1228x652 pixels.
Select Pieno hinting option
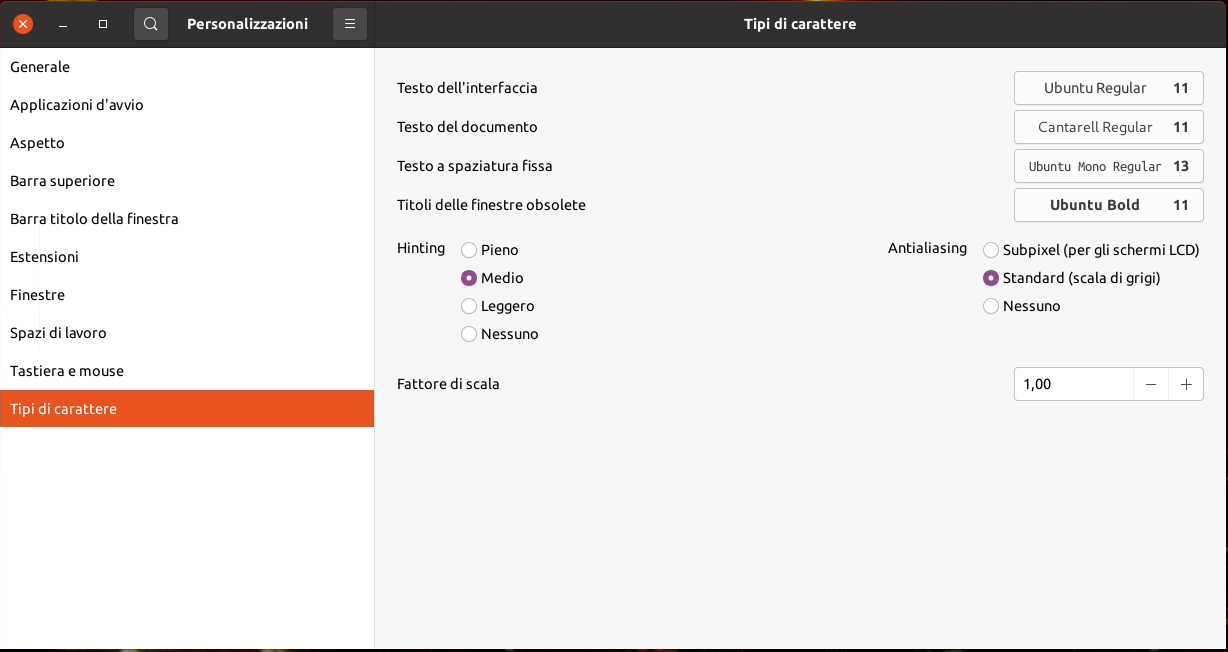click(469, 250)
